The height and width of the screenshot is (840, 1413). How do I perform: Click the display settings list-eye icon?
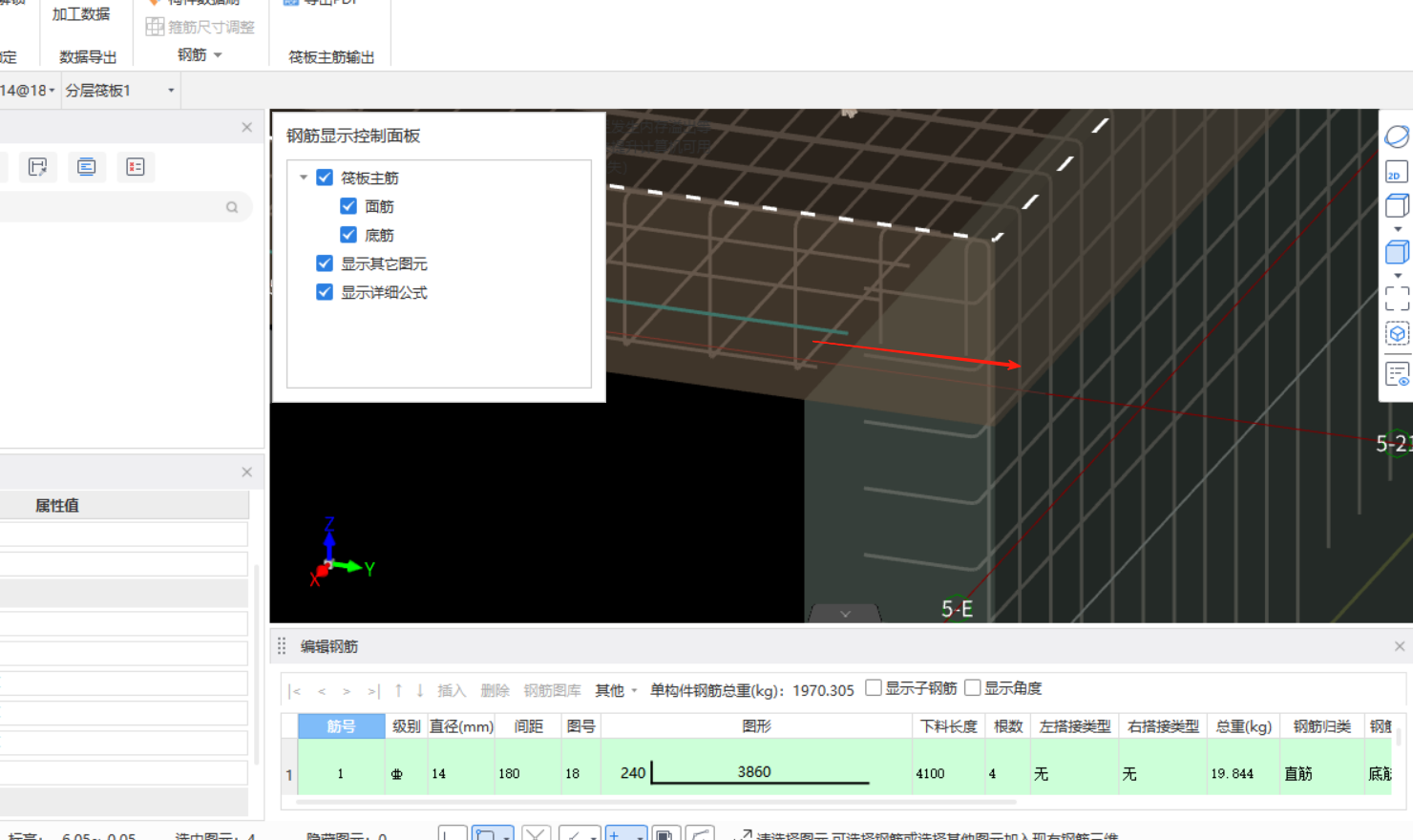1397,375
